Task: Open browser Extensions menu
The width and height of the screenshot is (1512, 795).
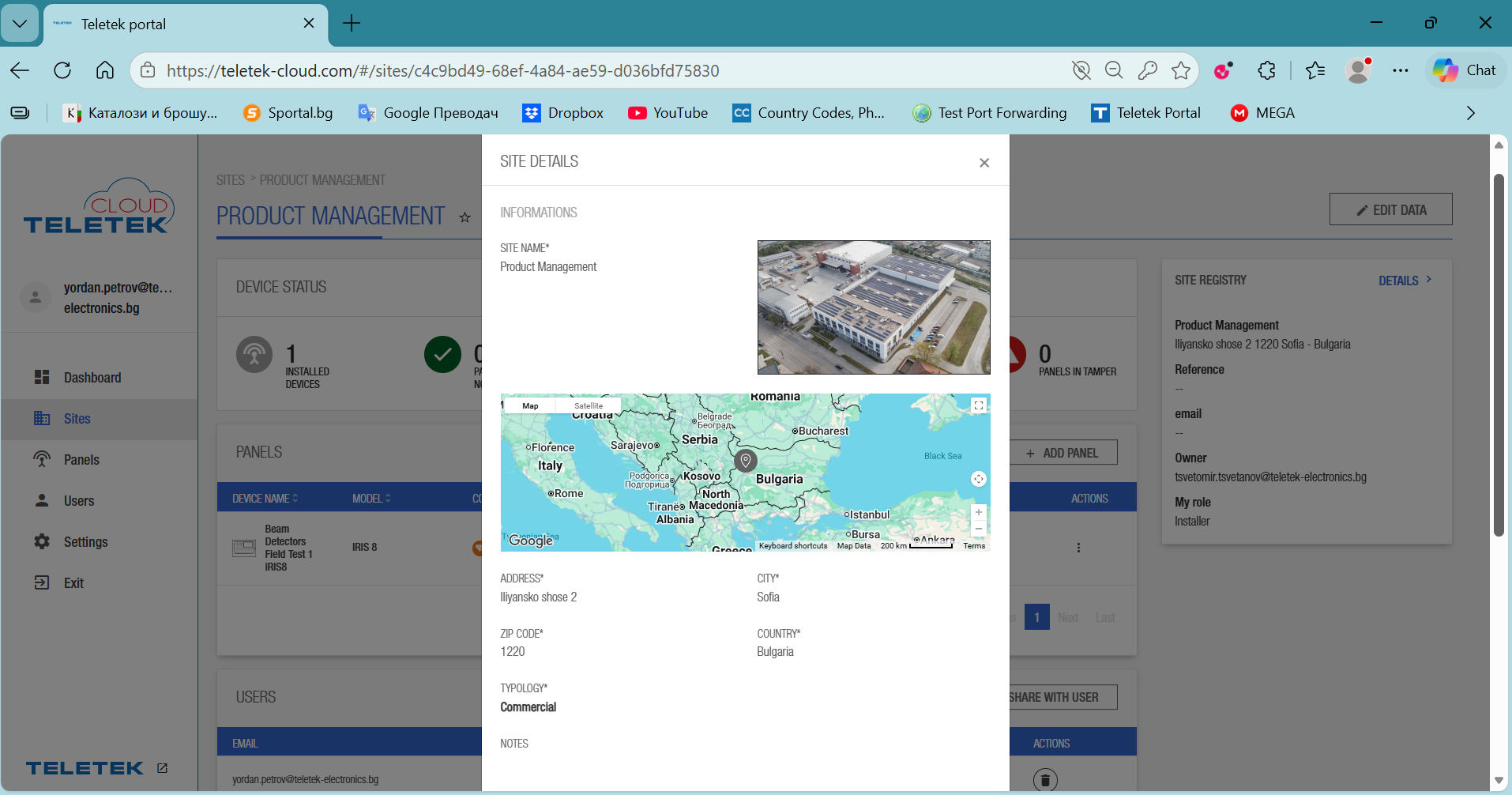Action: (x=1266, y=70)
